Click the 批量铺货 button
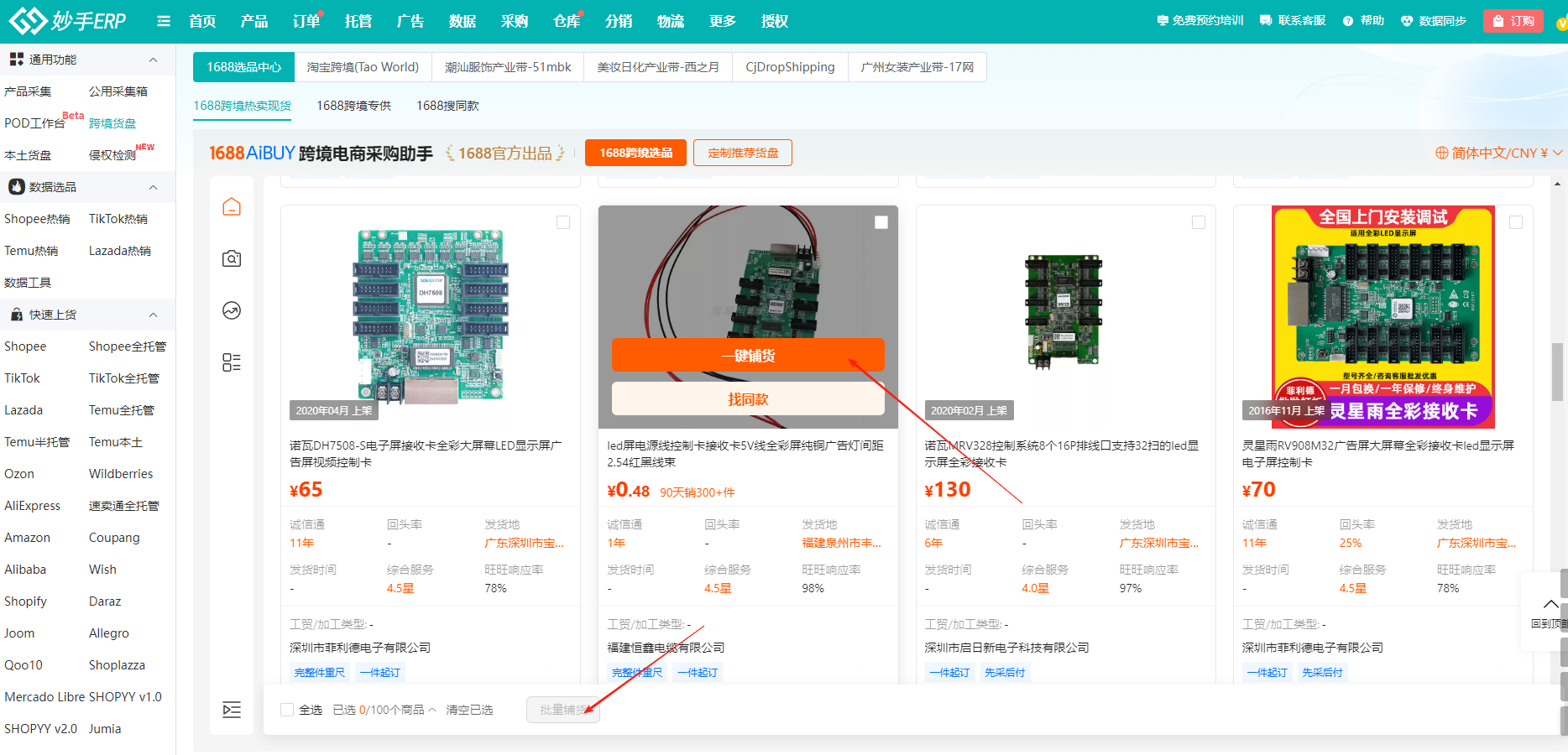The height and width of the screenshot is (755, 1568). [563, 710]
